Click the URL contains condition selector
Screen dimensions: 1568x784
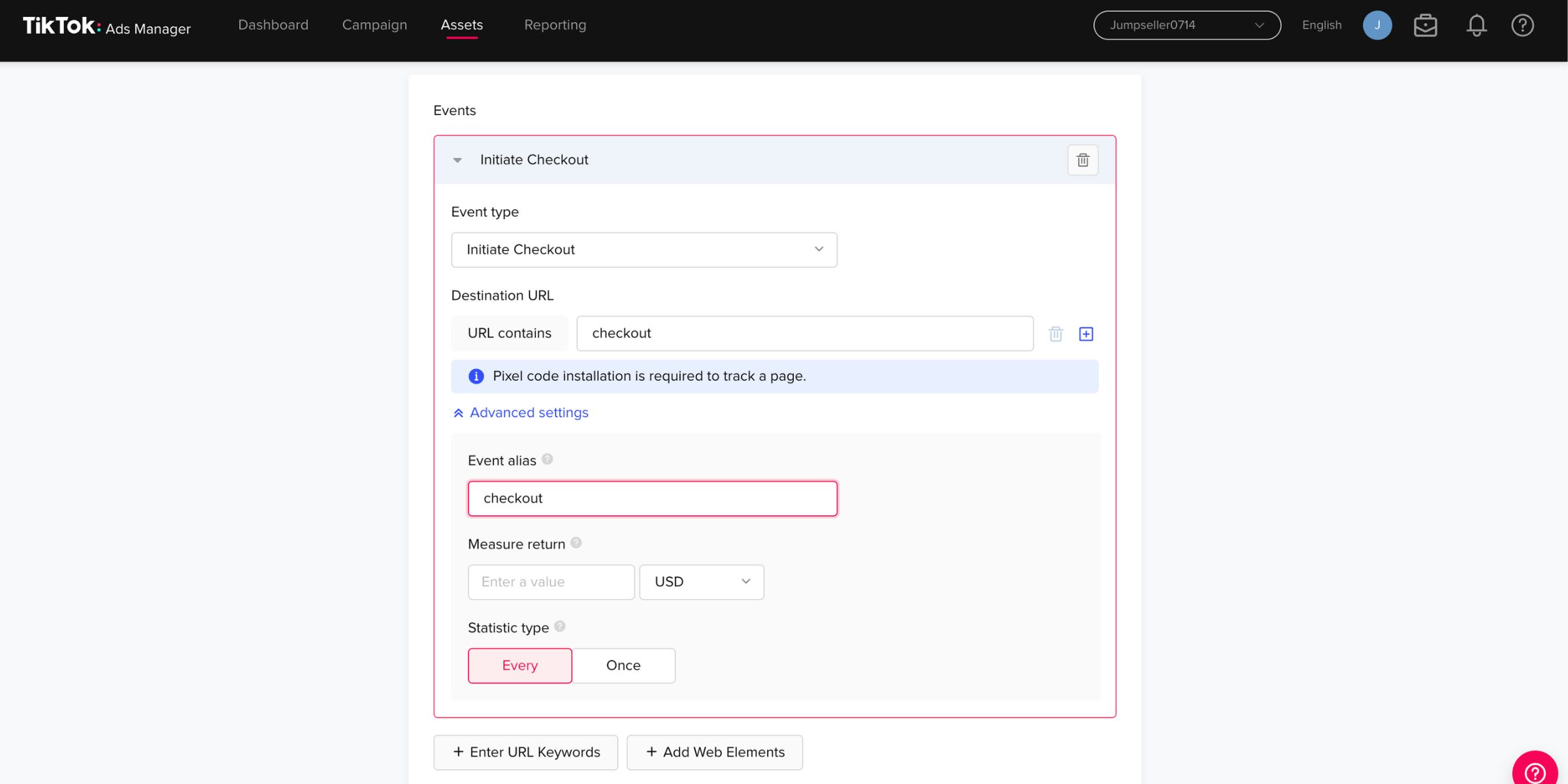point(510,333)
